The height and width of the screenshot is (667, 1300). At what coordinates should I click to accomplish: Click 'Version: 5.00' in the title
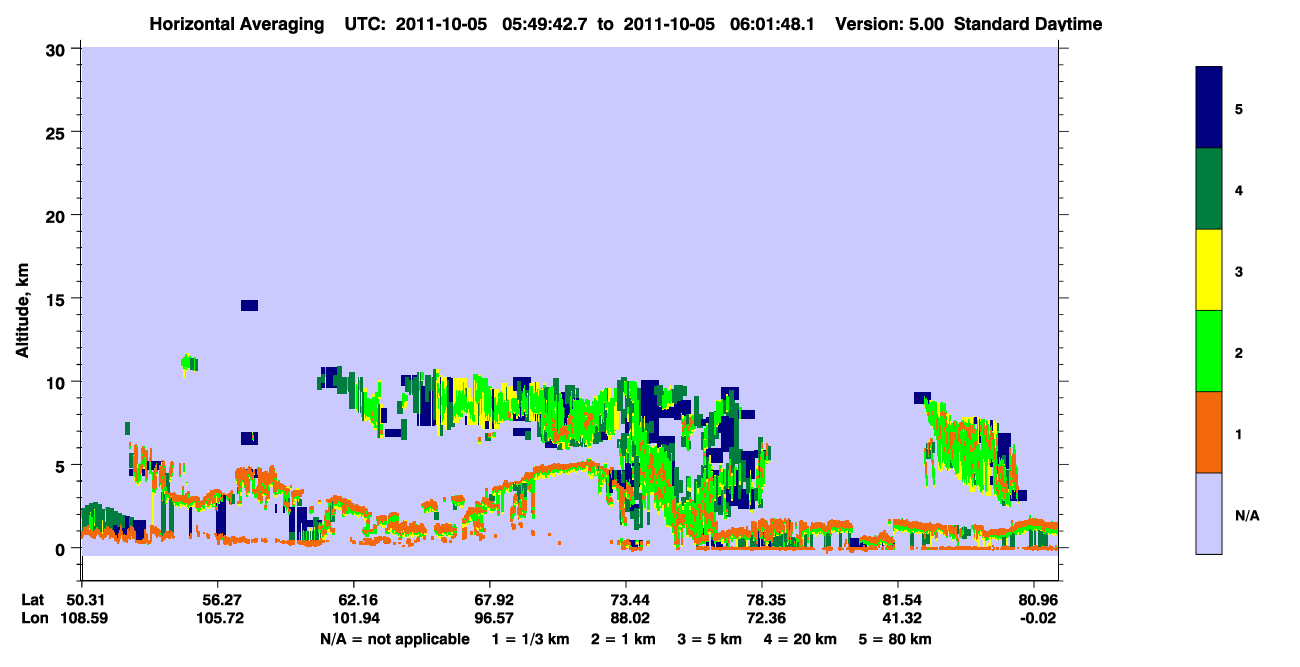click(890, 24)
